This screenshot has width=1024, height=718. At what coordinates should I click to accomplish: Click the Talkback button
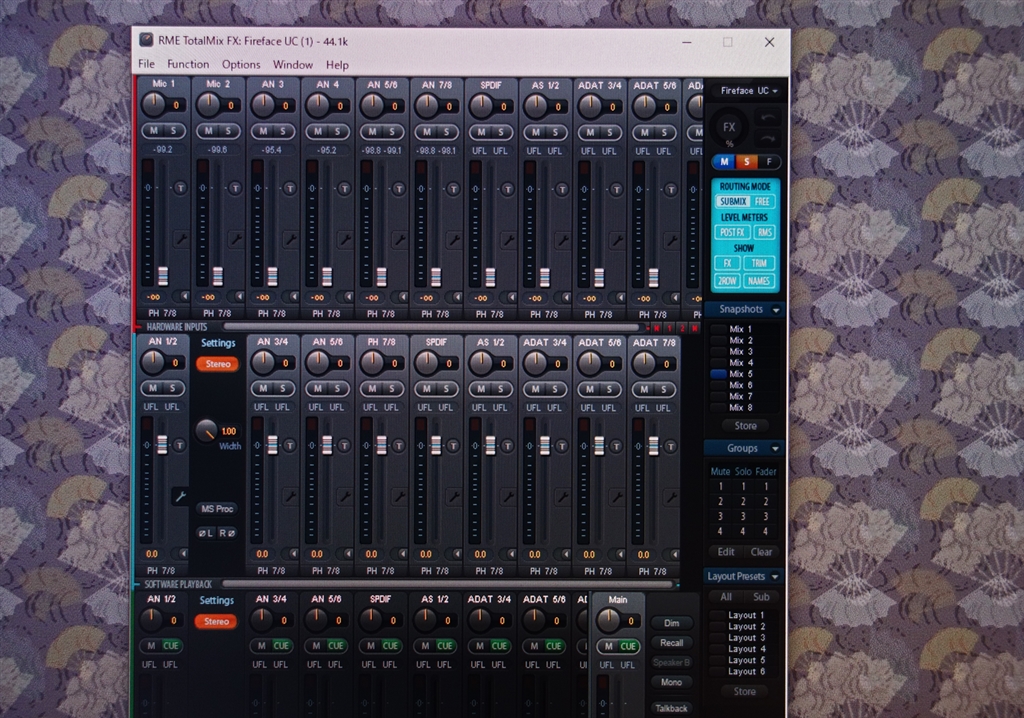click(x=671, y=708)
